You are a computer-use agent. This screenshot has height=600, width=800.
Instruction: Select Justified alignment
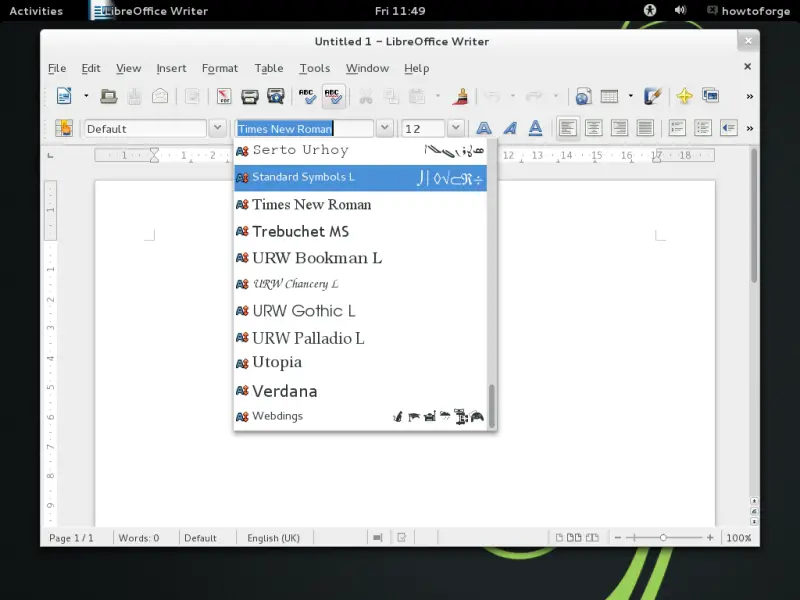point(645,128)
